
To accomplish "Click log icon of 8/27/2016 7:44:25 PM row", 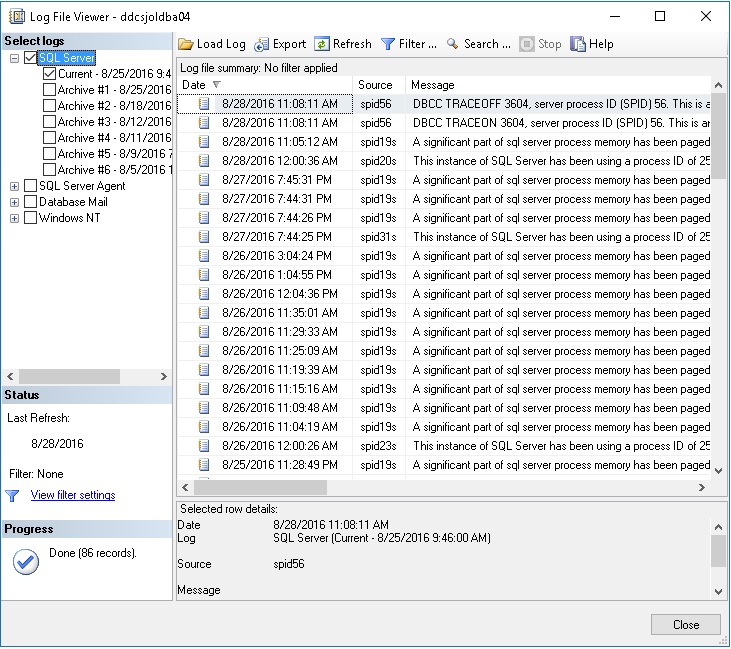I will click(204, 237).
